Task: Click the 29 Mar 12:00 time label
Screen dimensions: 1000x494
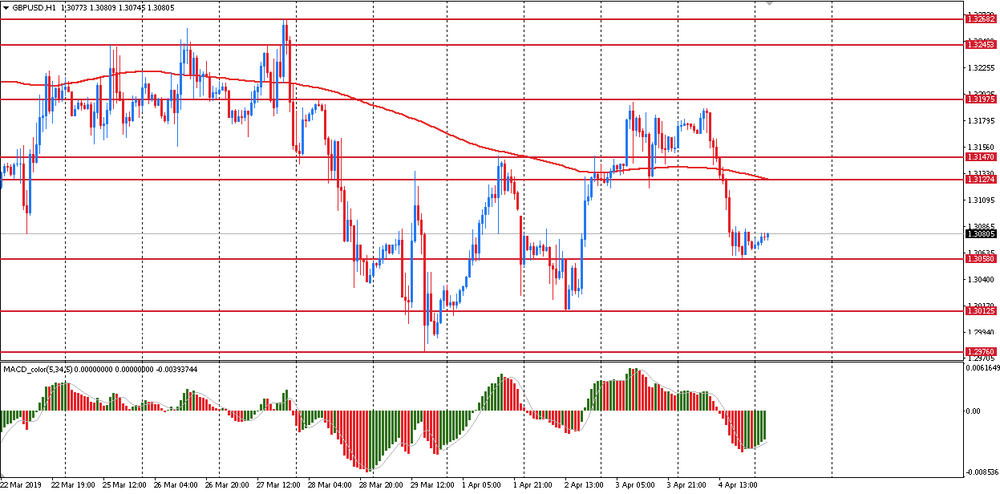Action: (432, 485)
